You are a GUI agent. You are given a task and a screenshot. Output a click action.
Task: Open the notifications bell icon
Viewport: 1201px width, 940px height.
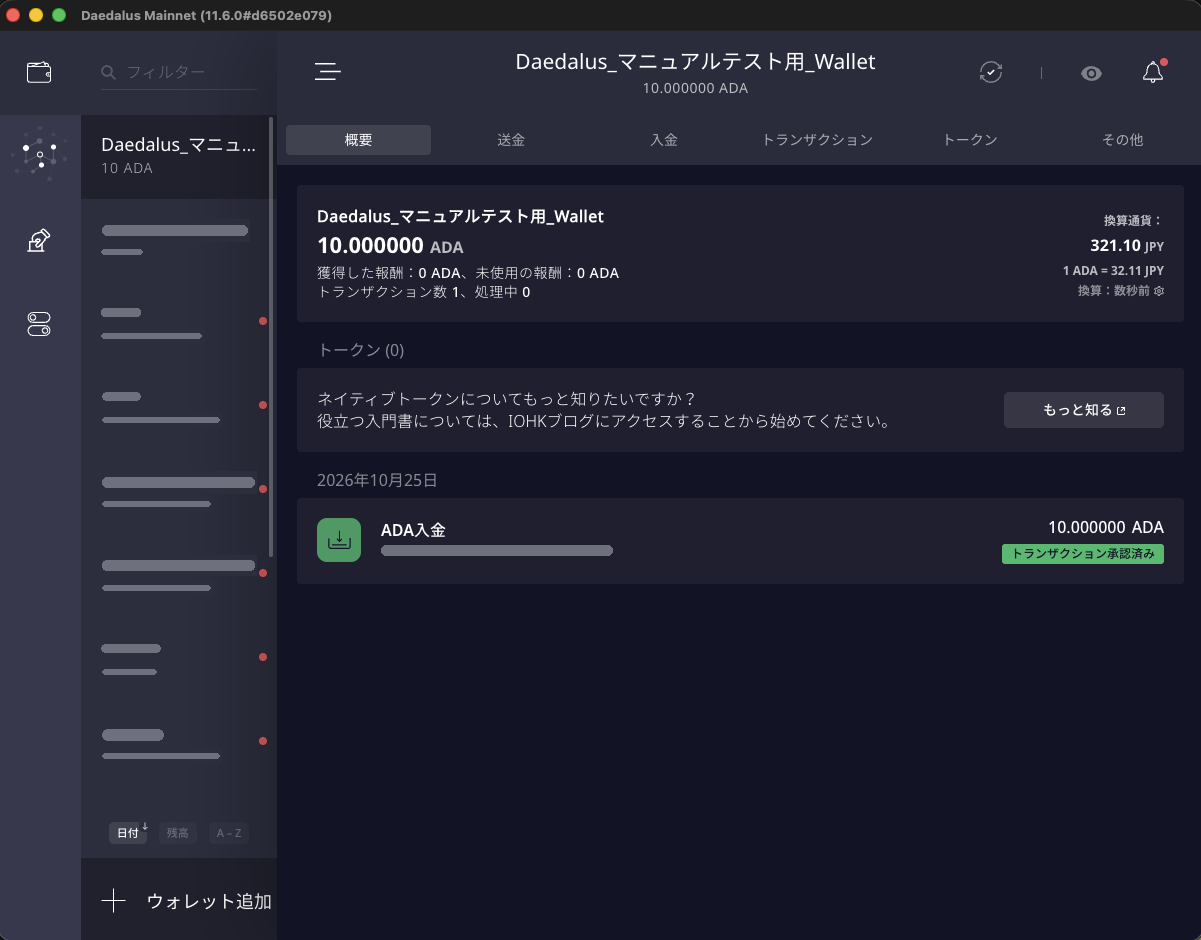click(x=1153, y=72)
